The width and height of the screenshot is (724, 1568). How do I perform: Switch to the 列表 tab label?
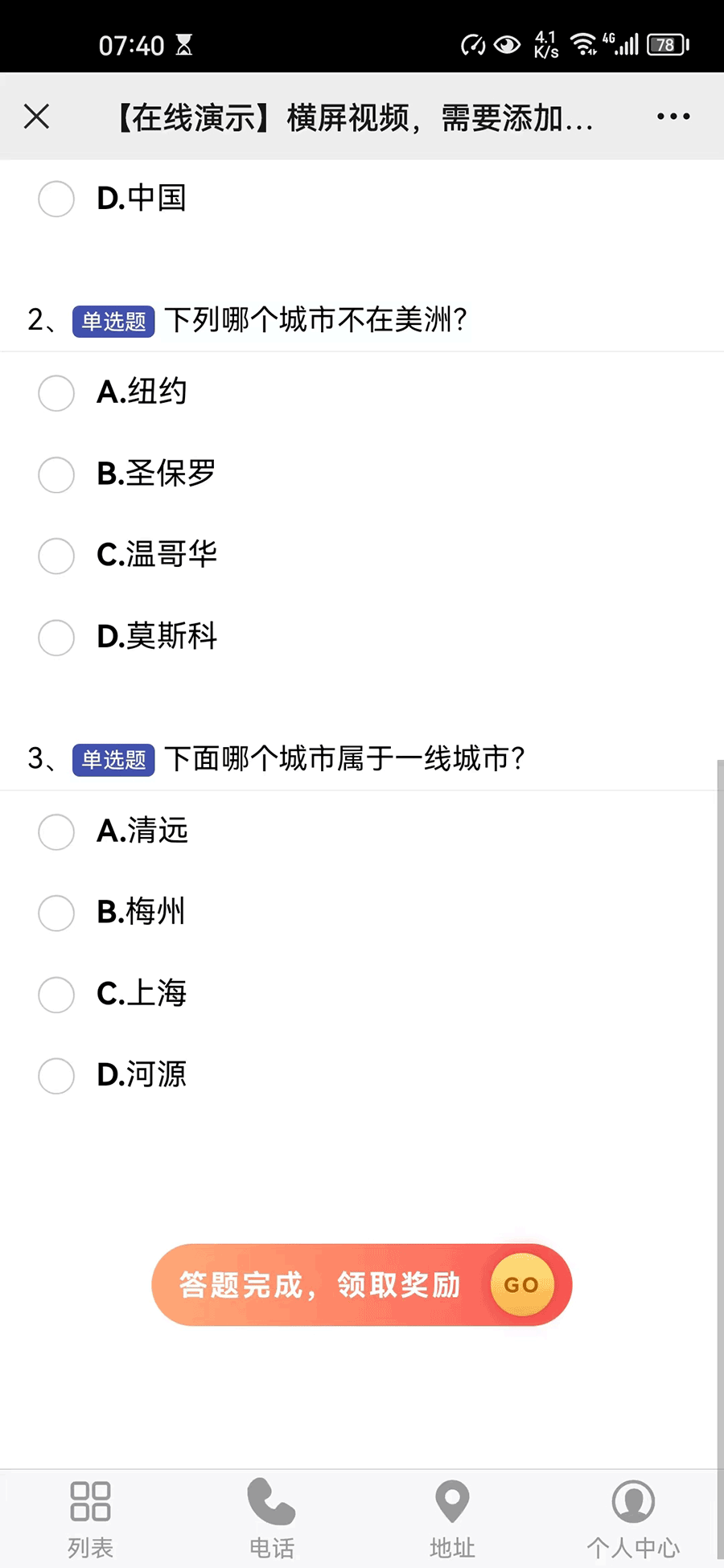click(90, 1547)
